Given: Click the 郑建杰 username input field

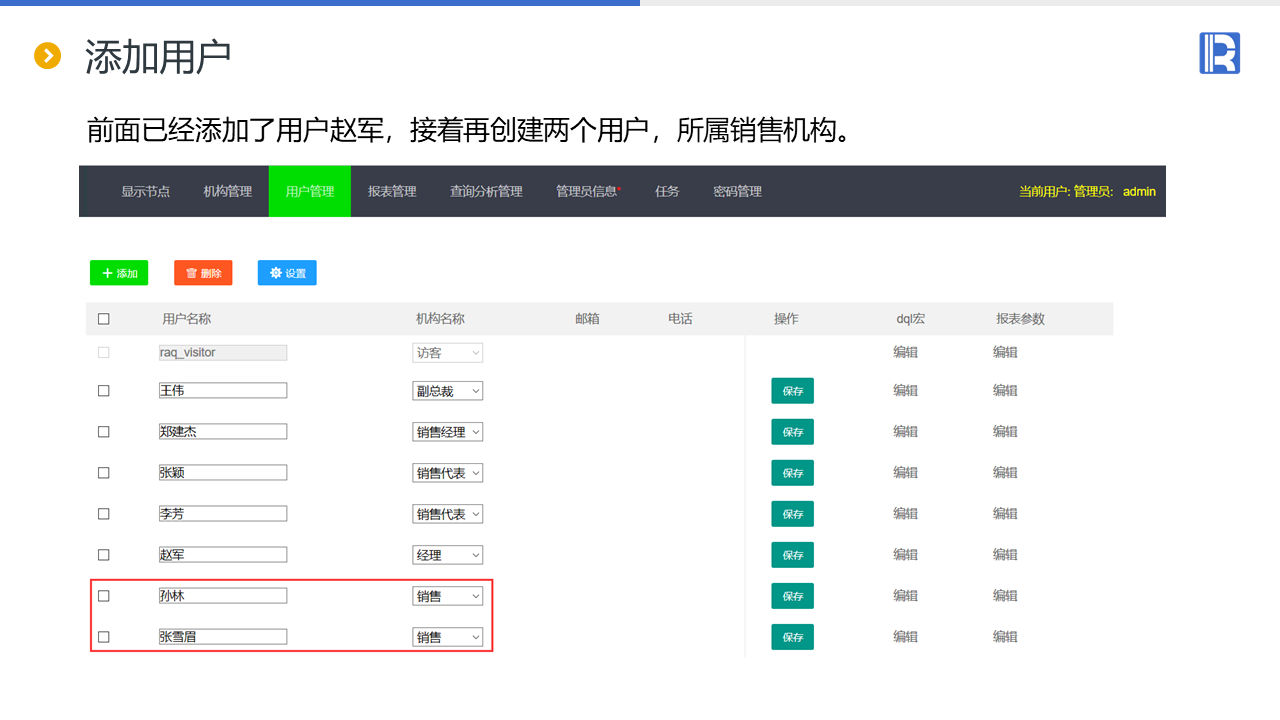Looking at the screenshot, I should coord(223,431).
